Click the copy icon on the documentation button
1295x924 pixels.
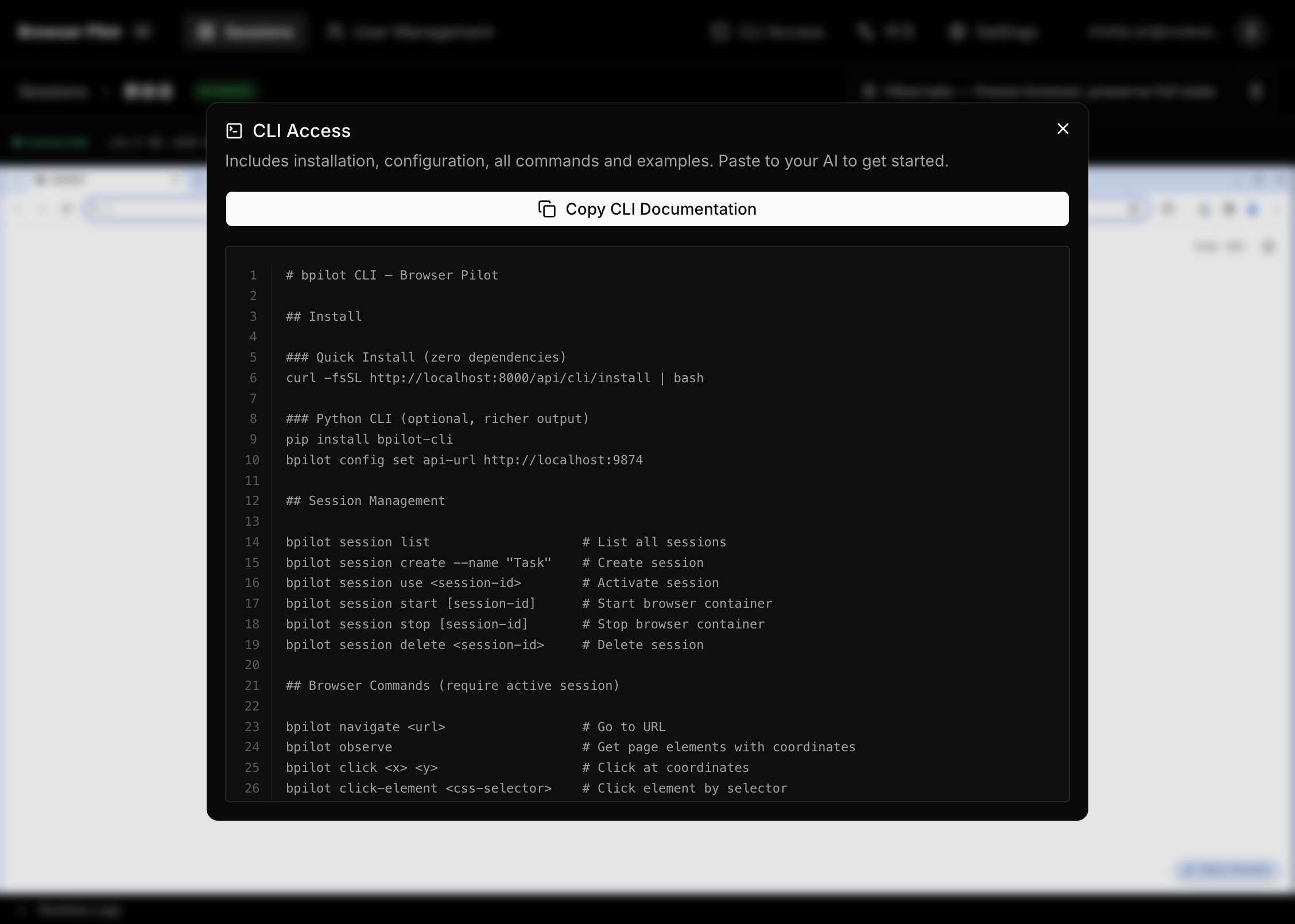click(x=546, y=209)
